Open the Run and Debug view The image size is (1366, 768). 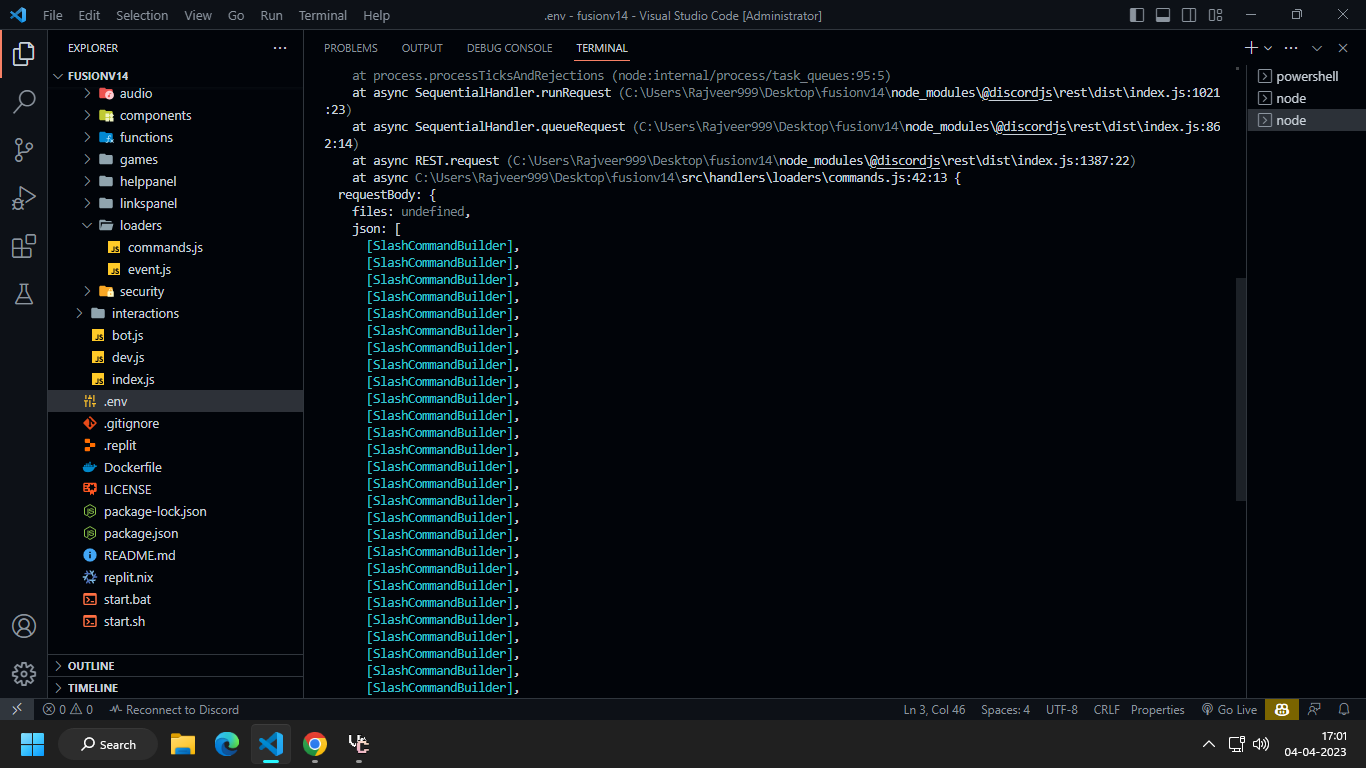pos(24,198)
